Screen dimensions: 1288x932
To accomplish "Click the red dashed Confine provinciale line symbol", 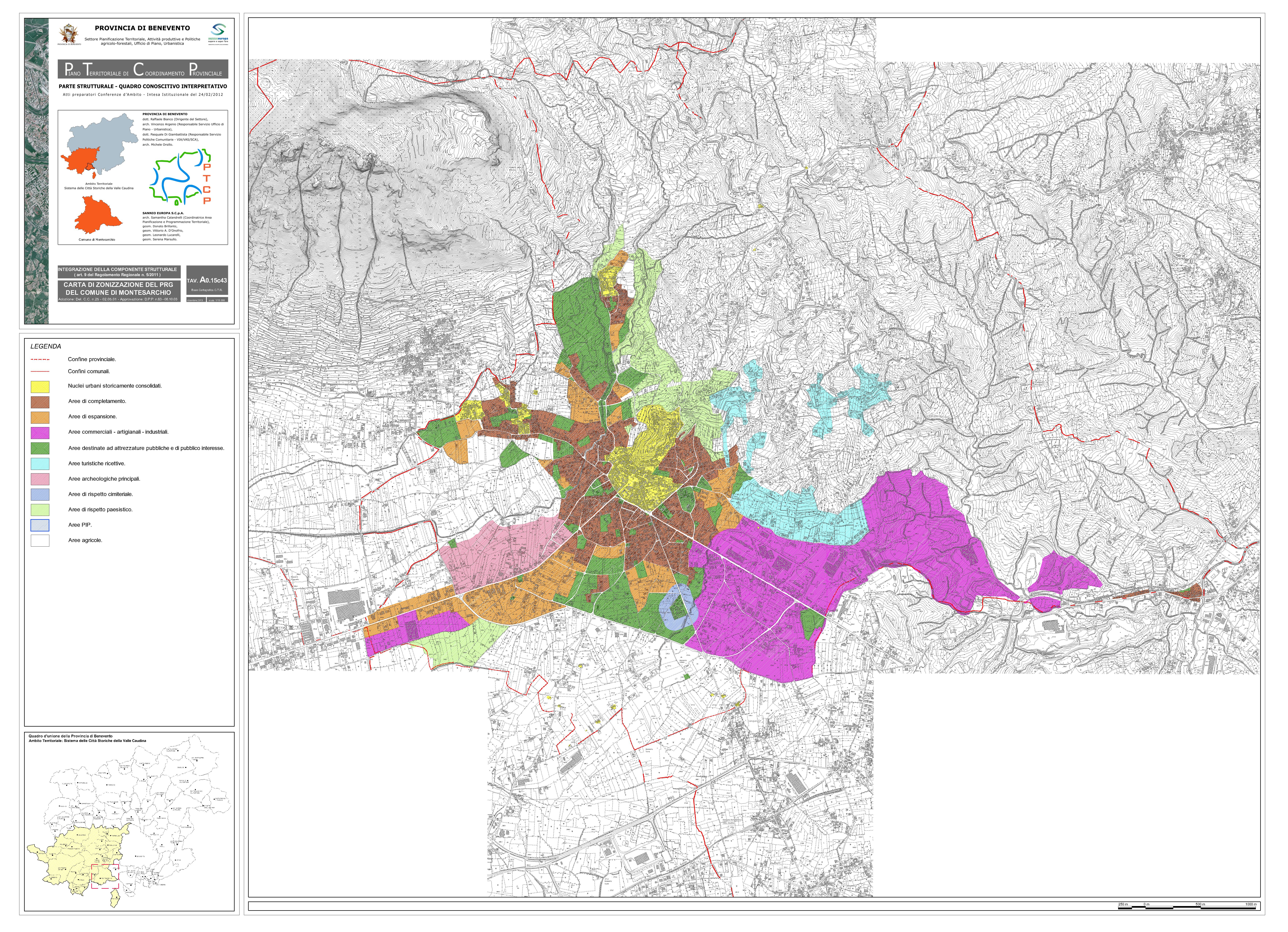I will 40,359.
